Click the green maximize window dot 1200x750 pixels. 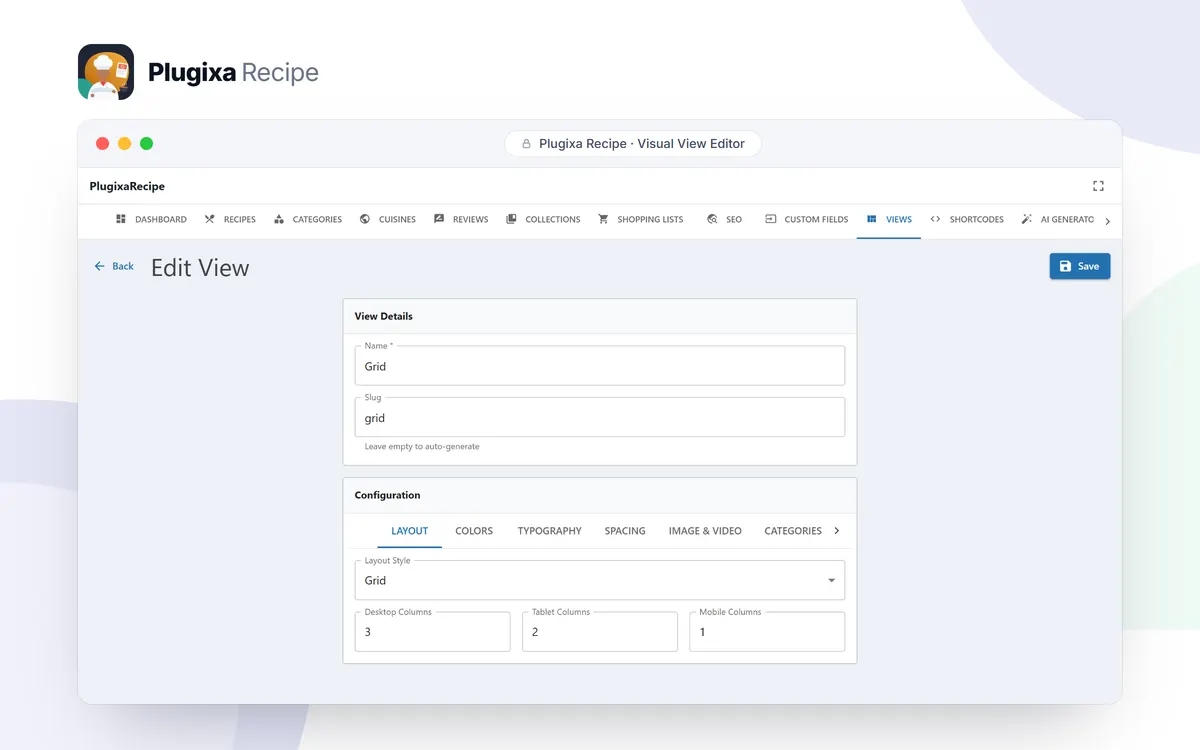[146, 143]
